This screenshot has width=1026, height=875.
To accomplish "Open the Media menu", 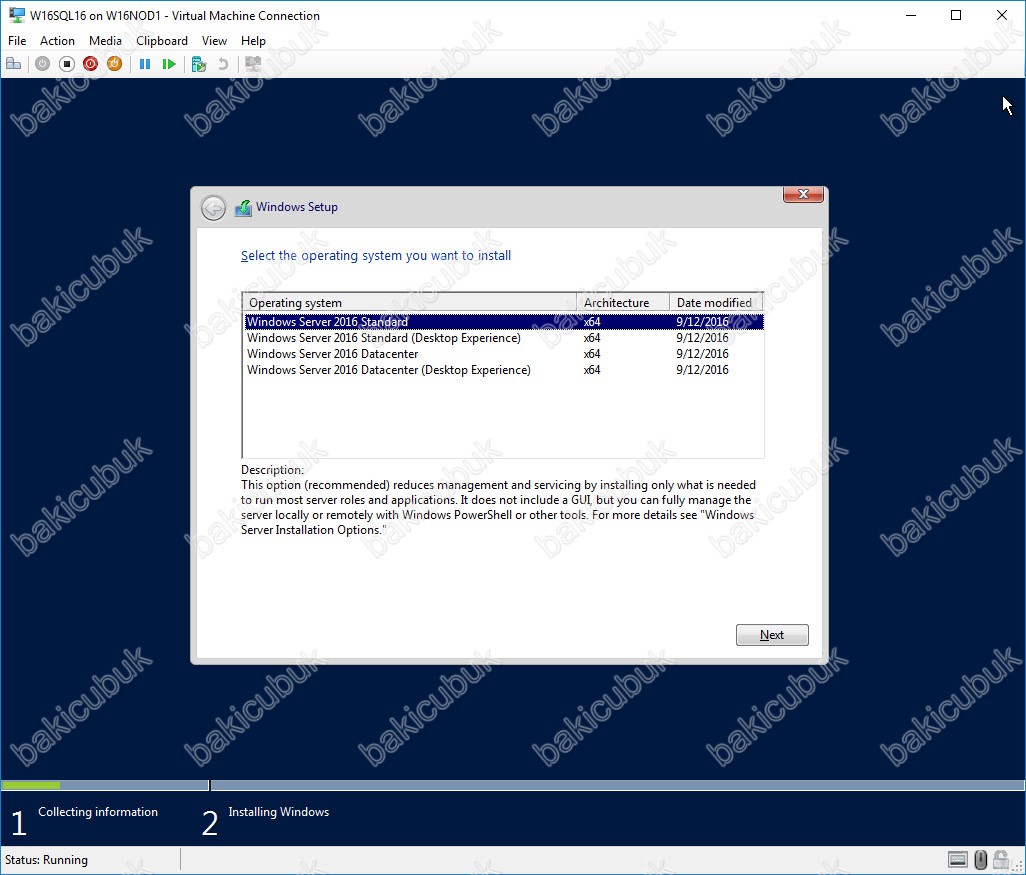I will click(x=105, y=41).
